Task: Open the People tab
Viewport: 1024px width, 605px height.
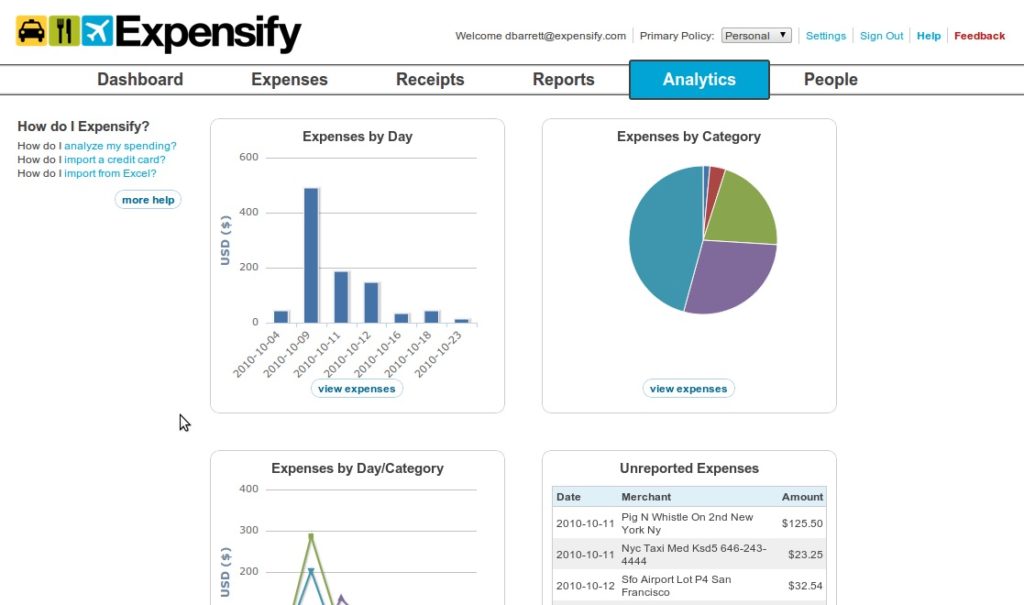Action: point(831,80)
